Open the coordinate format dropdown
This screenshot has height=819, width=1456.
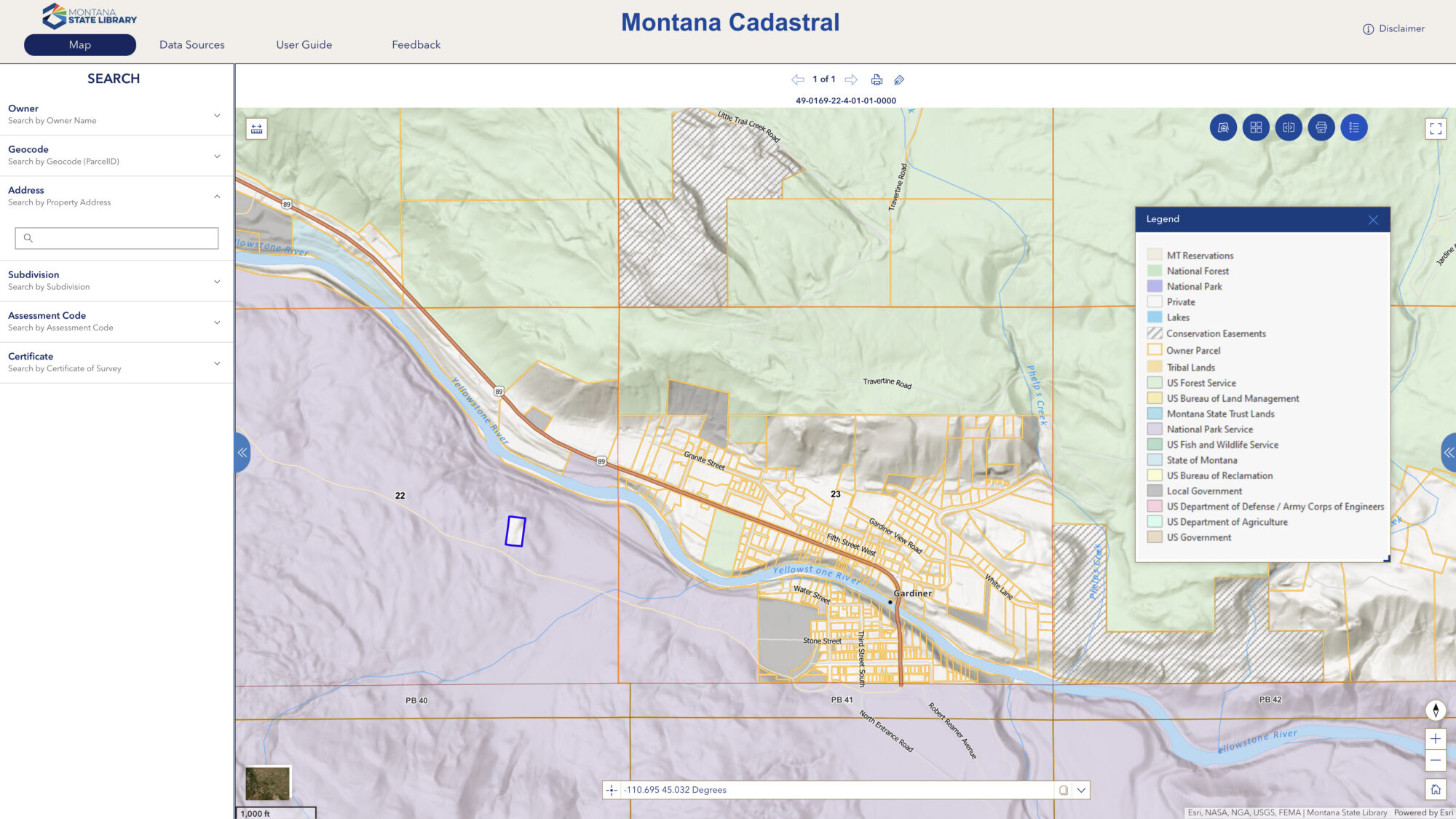[1082, 789]
